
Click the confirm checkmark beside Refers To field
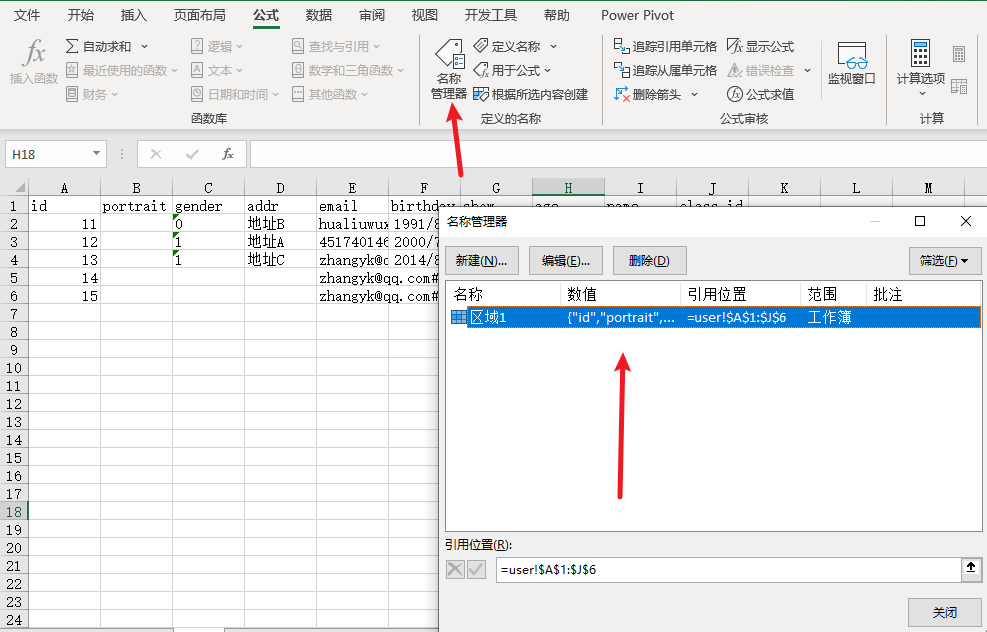[x=477, y=570]
